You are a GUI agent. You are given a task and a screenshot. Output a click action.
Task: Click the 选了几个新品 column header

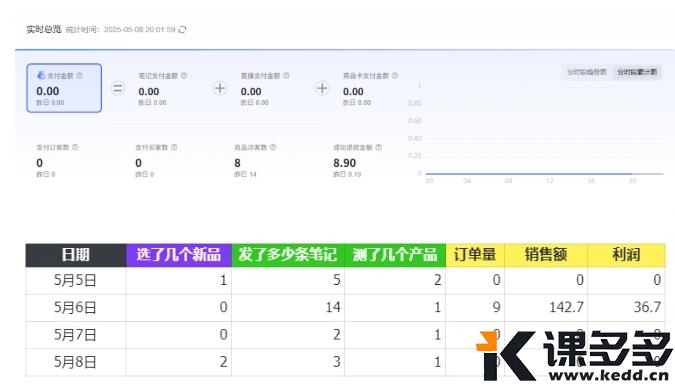point(179,255)
